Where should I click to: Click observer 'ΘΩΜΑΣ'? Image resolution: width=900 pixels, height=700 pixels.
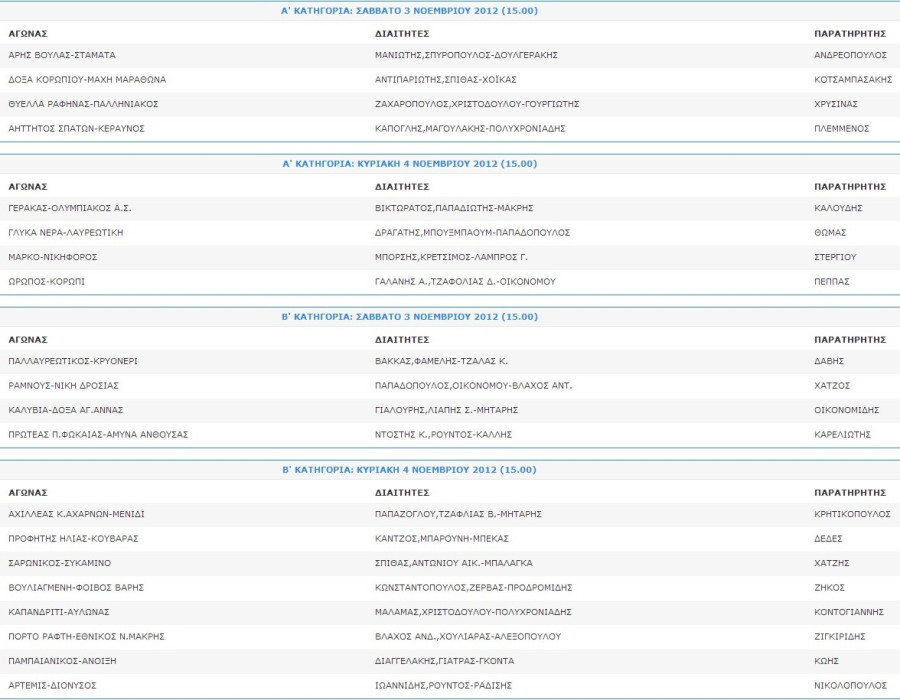click(830, 233)
